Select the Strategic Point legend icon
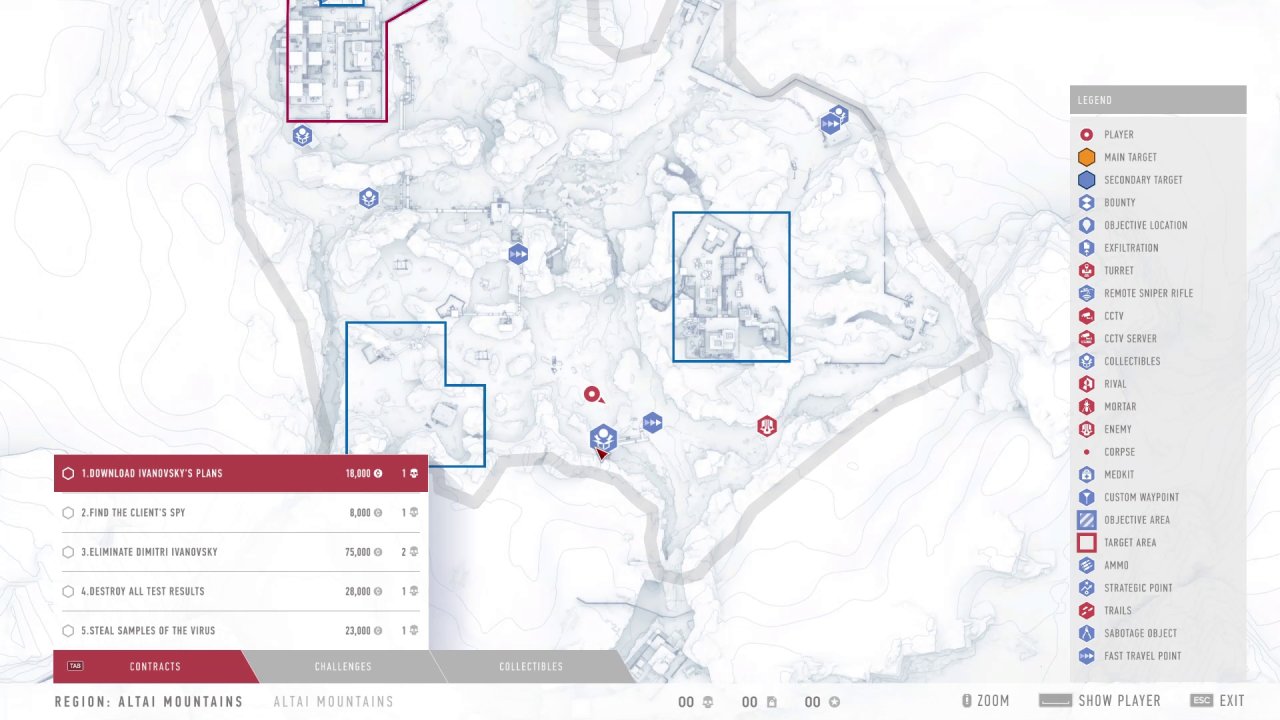This screenshot has width=1280, height=720. click(1087, 588)
